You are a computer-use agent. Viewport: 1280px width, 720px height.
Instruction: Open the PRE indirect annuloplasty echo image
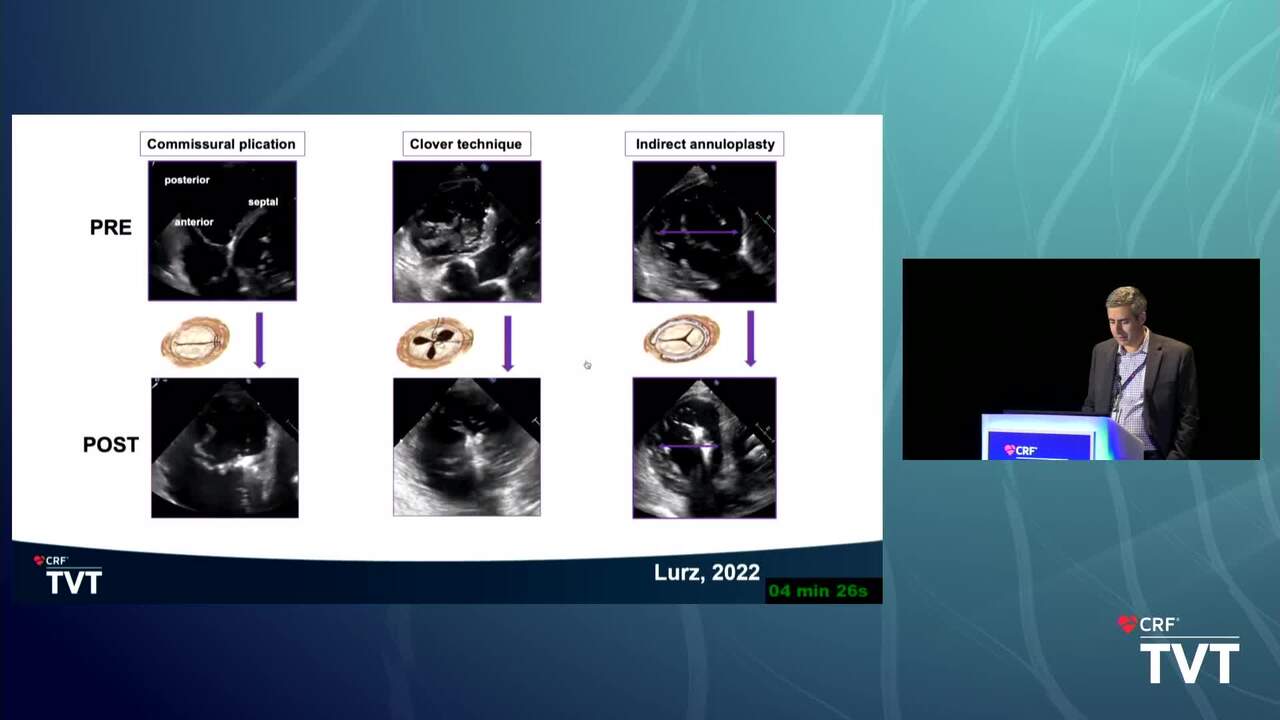point(704,231)
